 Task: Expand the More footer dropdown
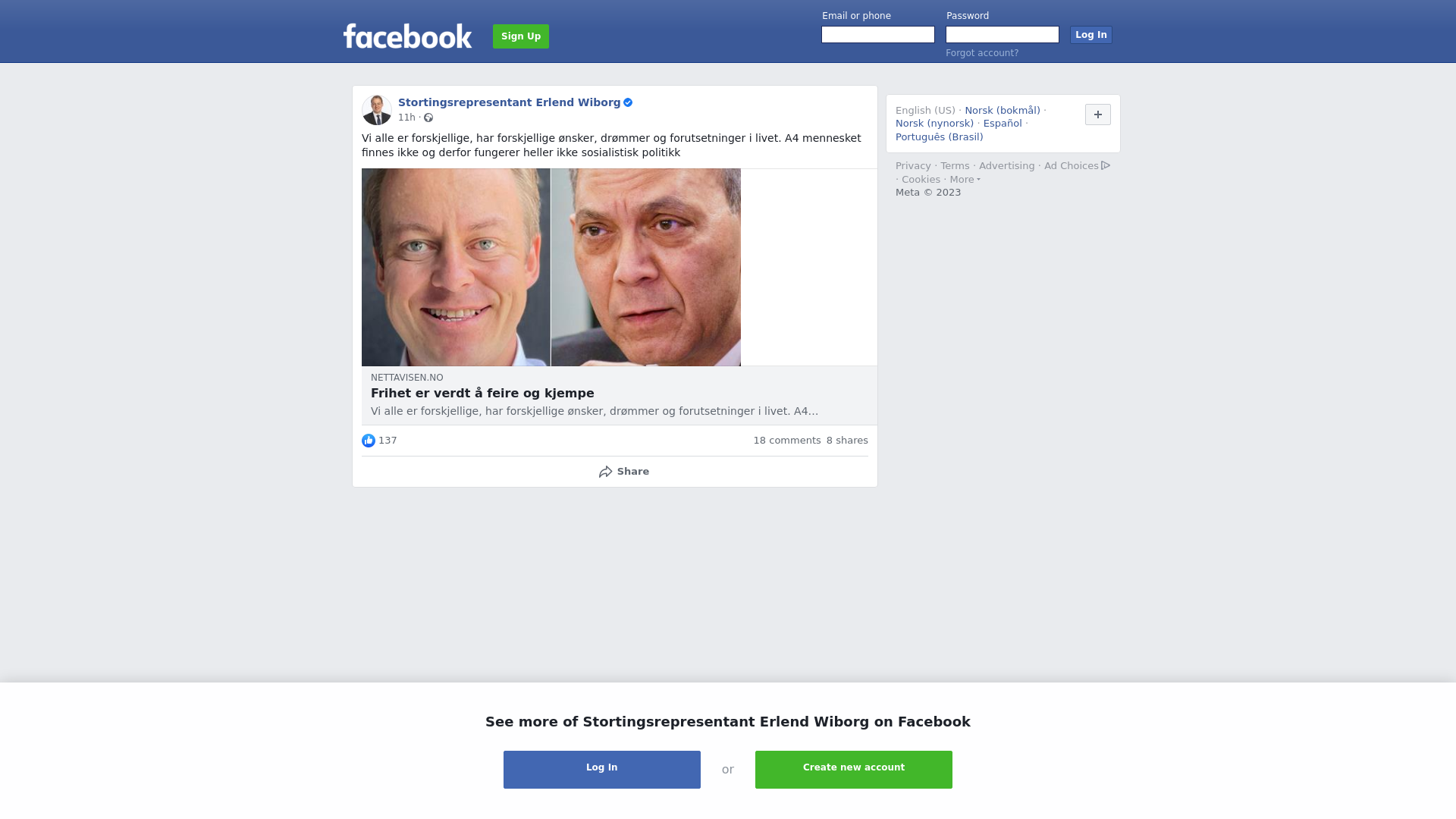coord(965,180)
